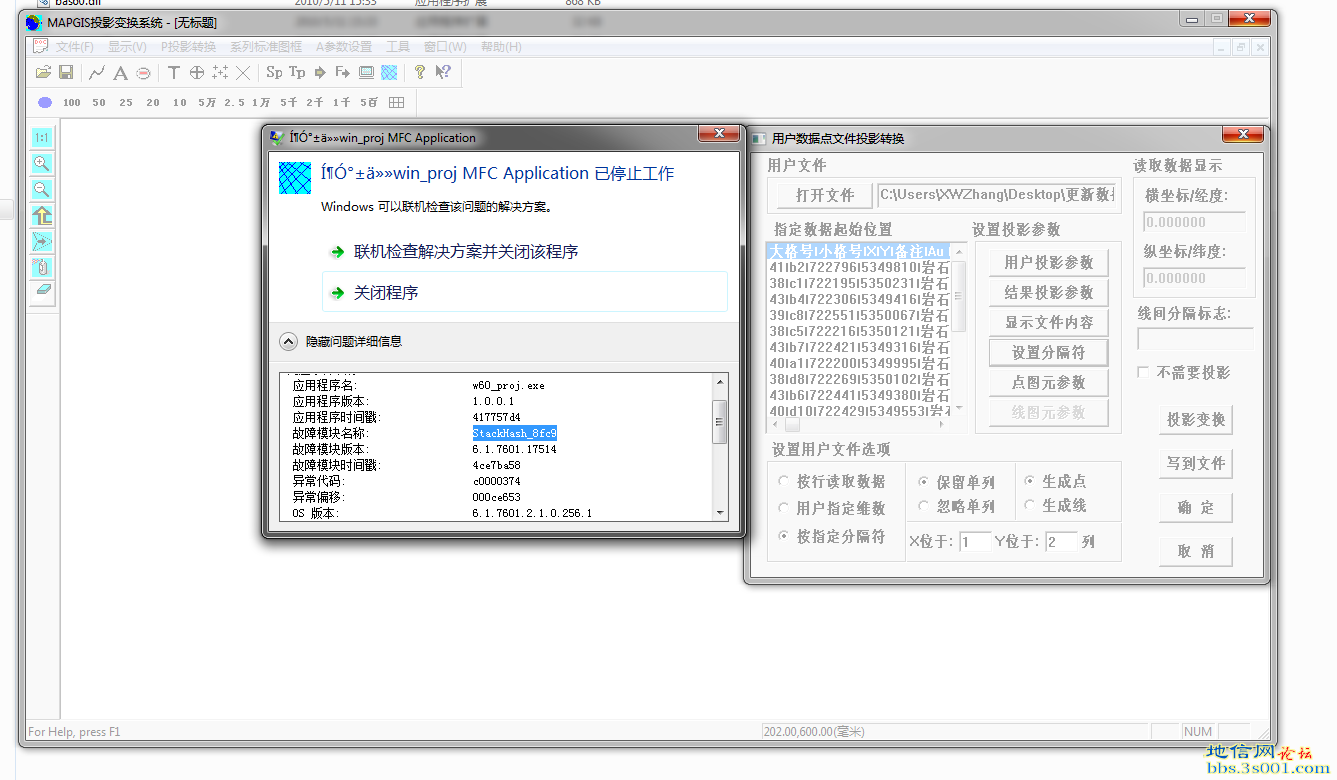Viewport: 1337px width, 780px height.
Task: Select the 100 scale toolbar button
Action: click(72, 102)
